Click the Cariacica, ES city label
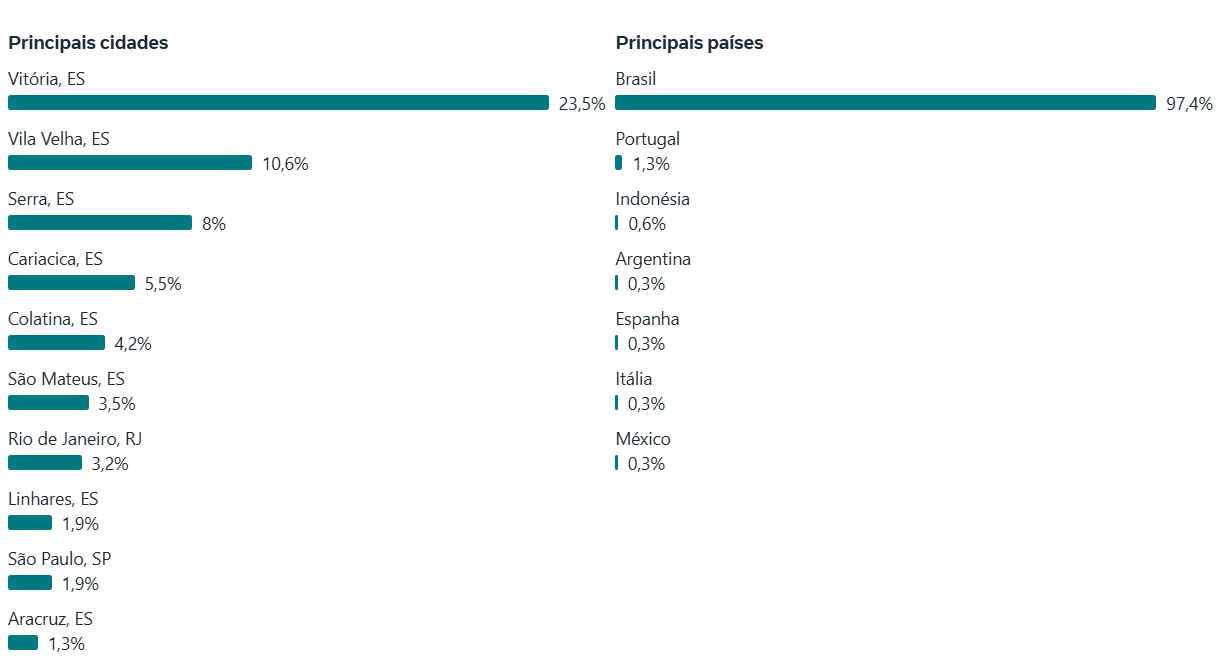The width and height of the screenshot is (1217, 662). (x=55, y=259)
